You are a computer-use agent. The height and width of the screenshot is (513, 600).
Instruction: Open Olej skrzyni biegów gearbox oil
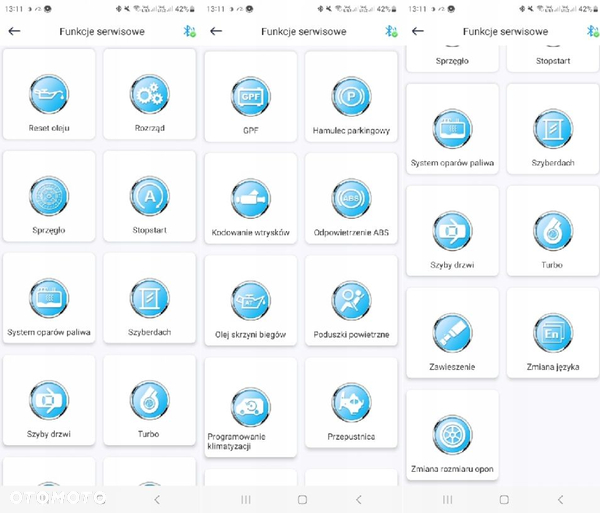pyautogui.click(x=251, y=300)
